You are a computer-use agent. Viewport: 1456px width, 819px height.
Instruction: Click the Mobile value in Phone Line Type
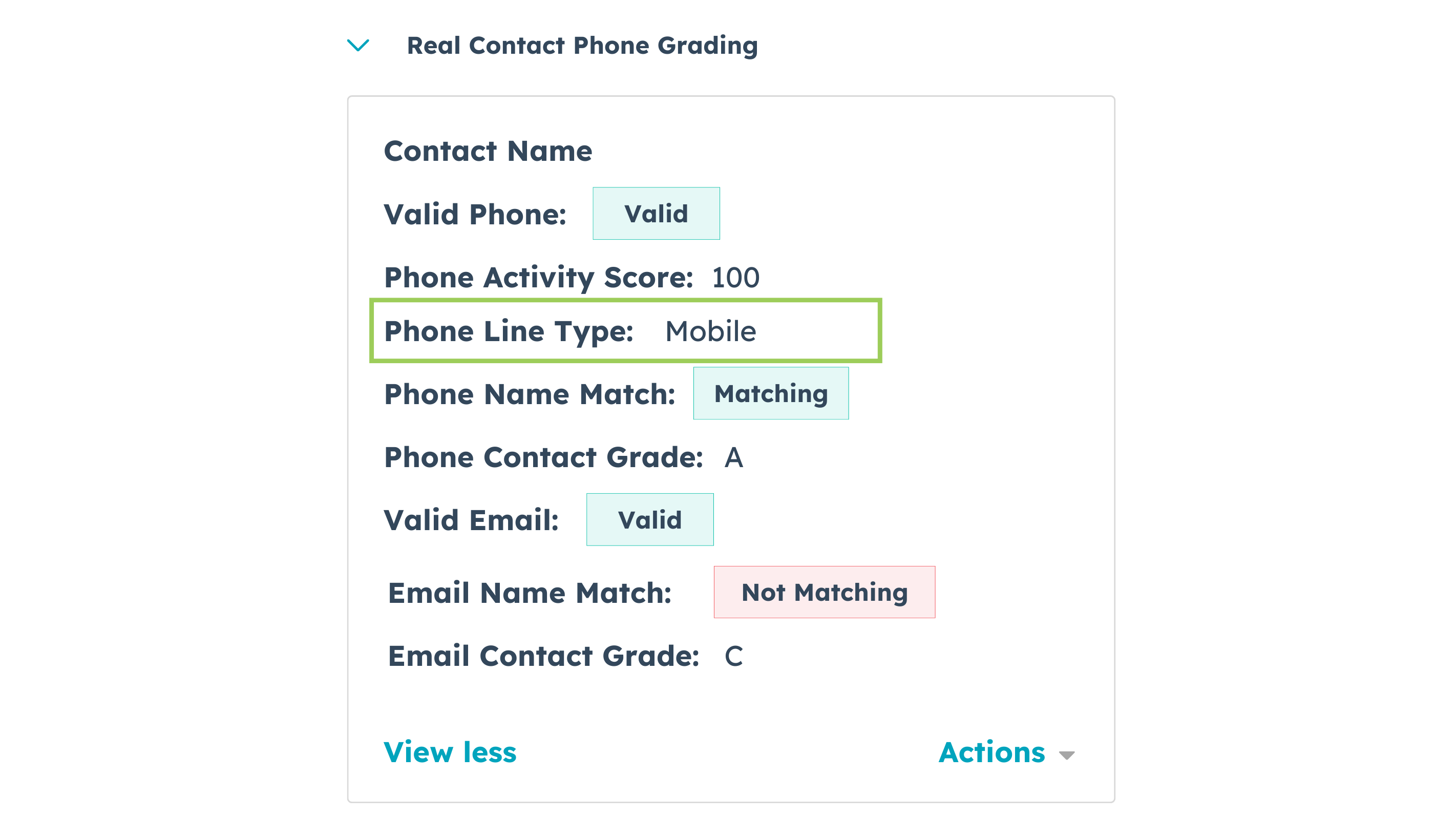(710, 331)
